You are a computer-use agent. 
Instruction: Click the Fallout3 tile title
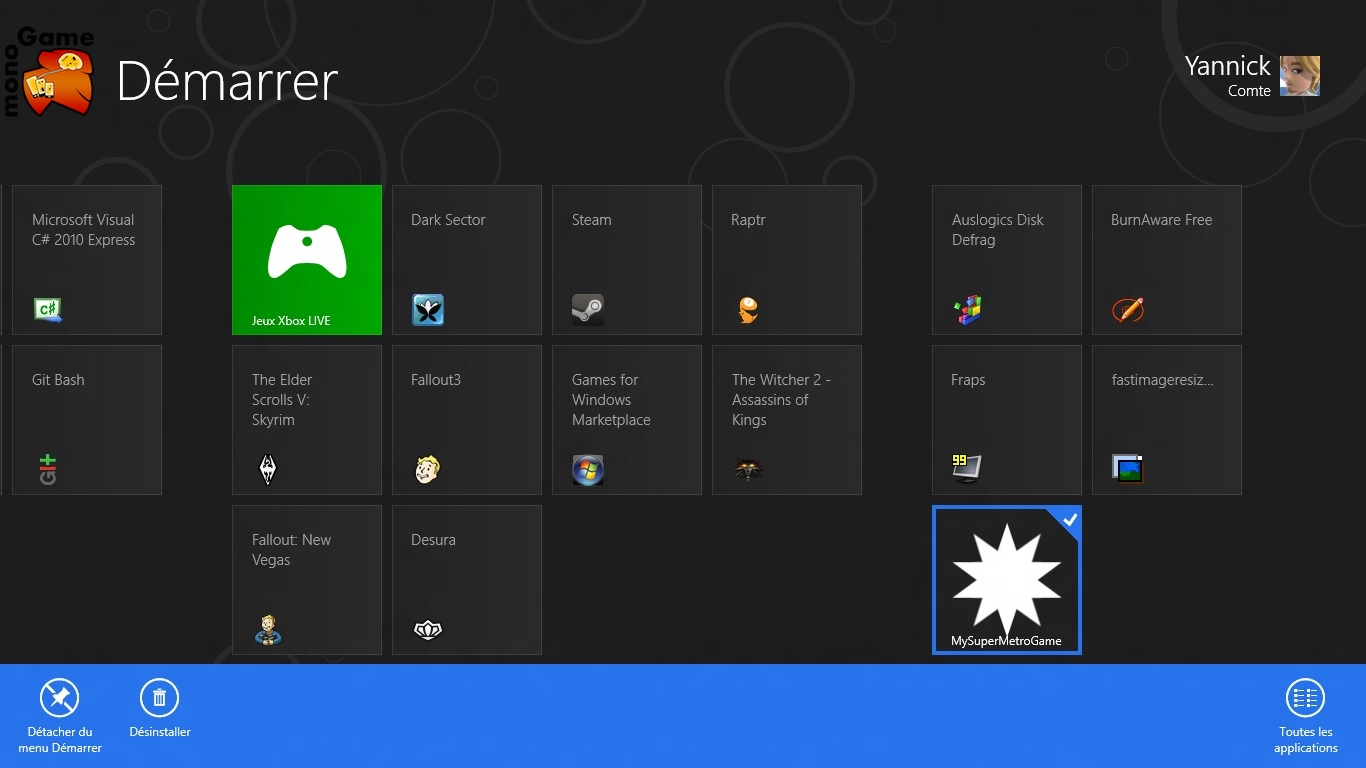tap(436, 380)
